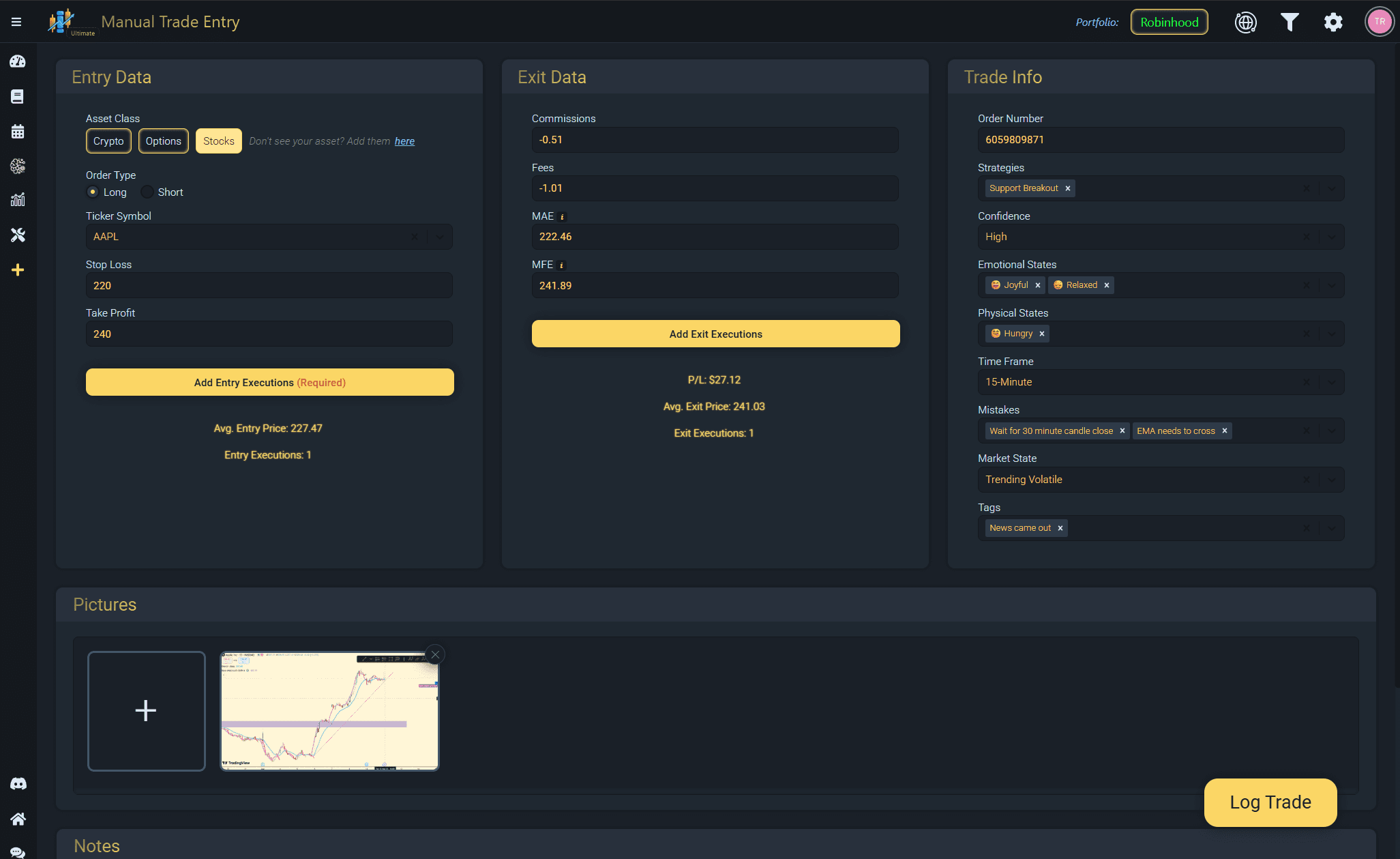Click the tools wrench icon in sidebar

(18, 235)
